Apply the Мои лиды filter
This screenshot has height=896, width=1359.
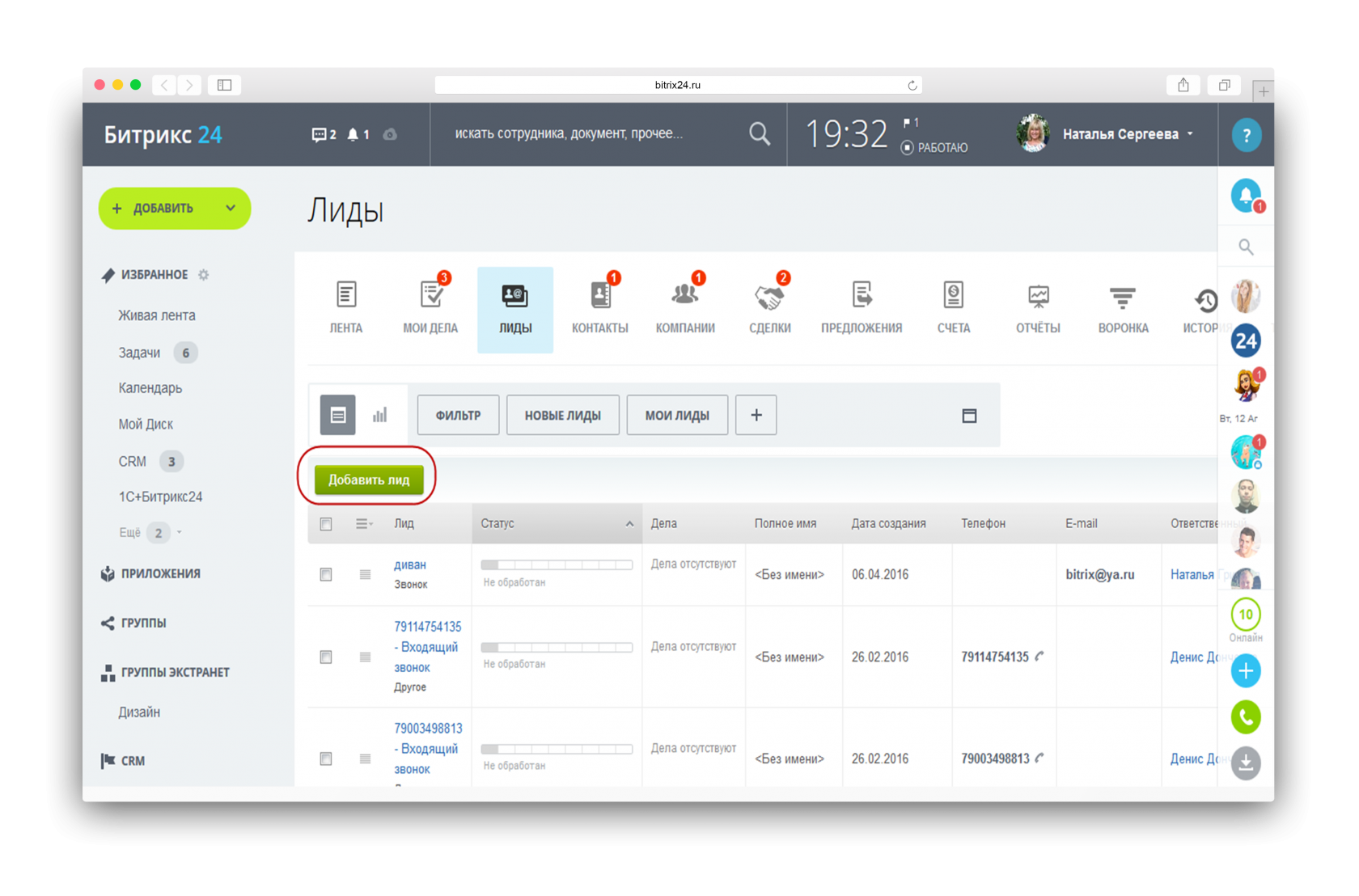677,416
